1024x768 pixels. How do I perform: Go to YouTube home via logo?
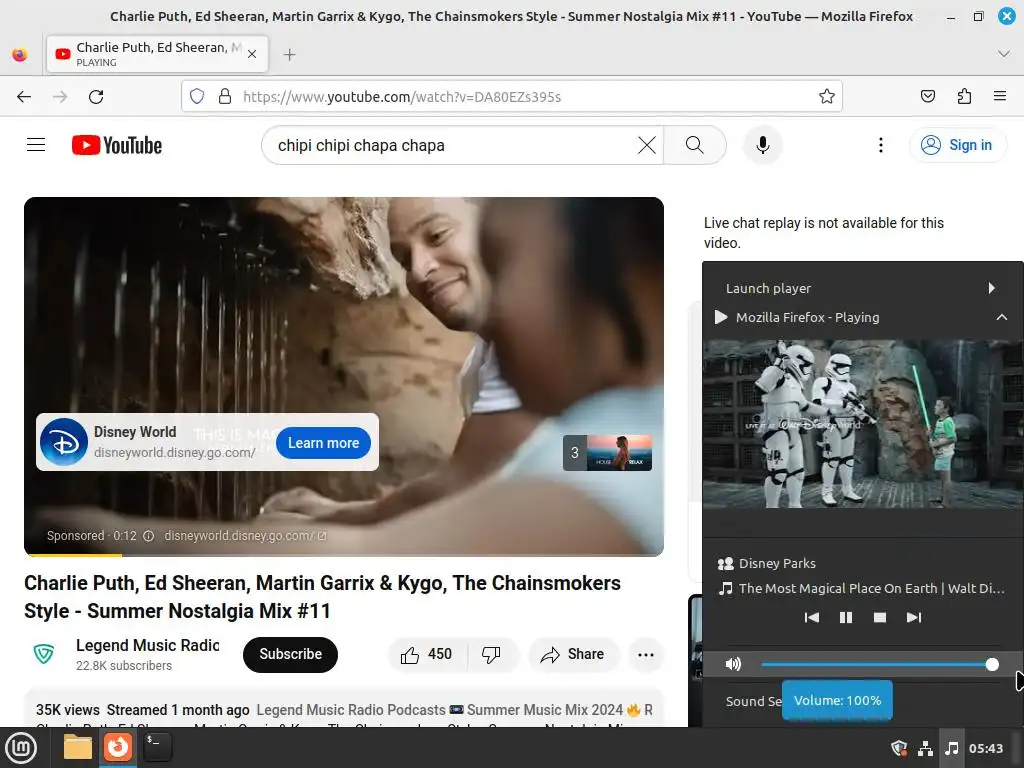coord(117,145)
